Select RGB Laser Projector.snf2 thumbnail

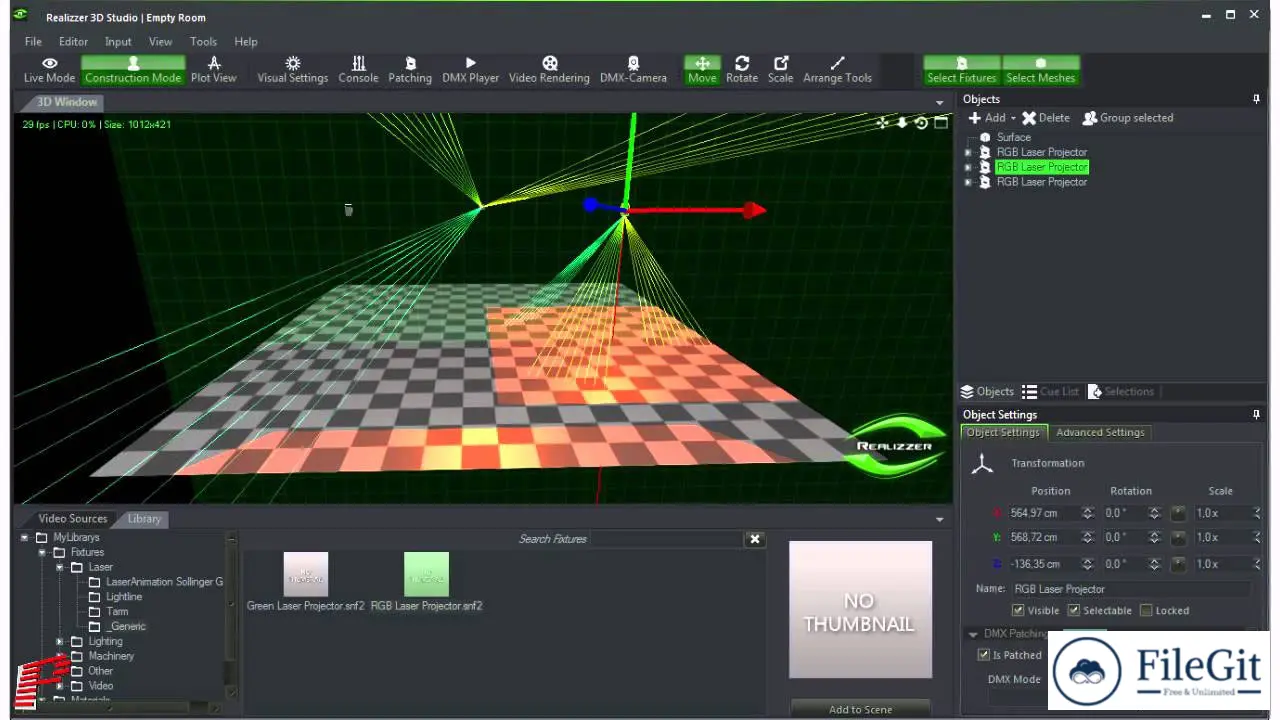click(x=426, y=574)
